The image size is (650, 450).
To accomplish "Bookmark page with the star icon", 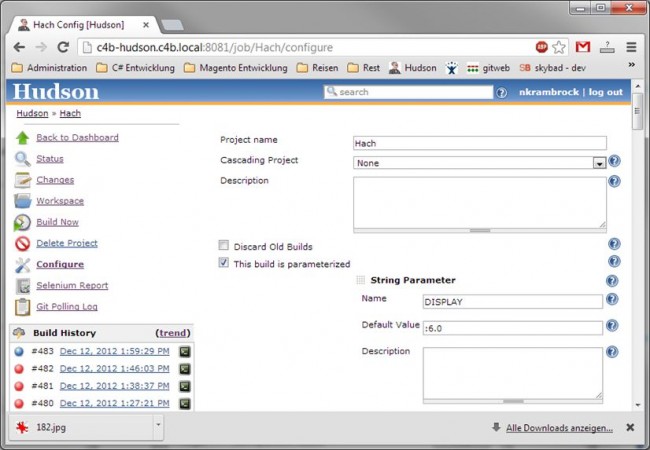I will [559, 47].
